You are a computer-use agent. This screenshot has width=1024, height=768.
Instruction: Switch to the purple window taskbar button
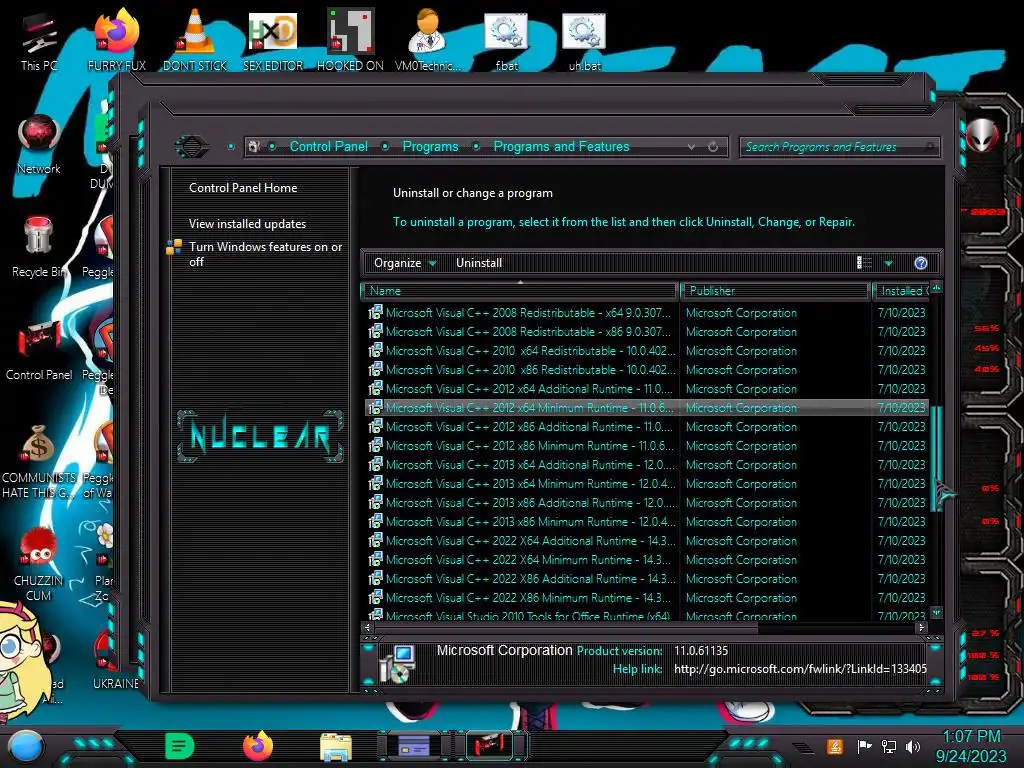pyautogui.click(x=414, y=746)
